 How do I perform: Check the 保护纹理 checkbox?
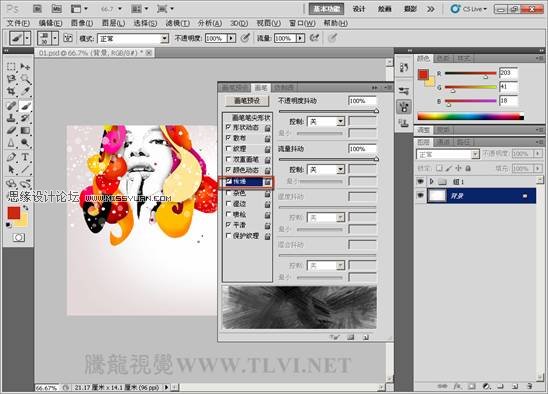[x=228, y=236]
